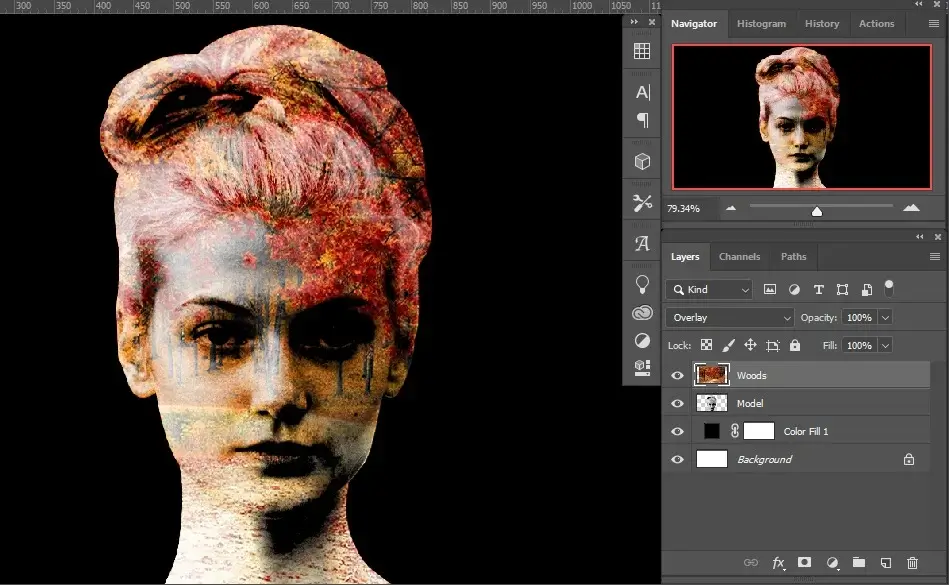Hide the Color Fill 1 layer

coord(677,430)
